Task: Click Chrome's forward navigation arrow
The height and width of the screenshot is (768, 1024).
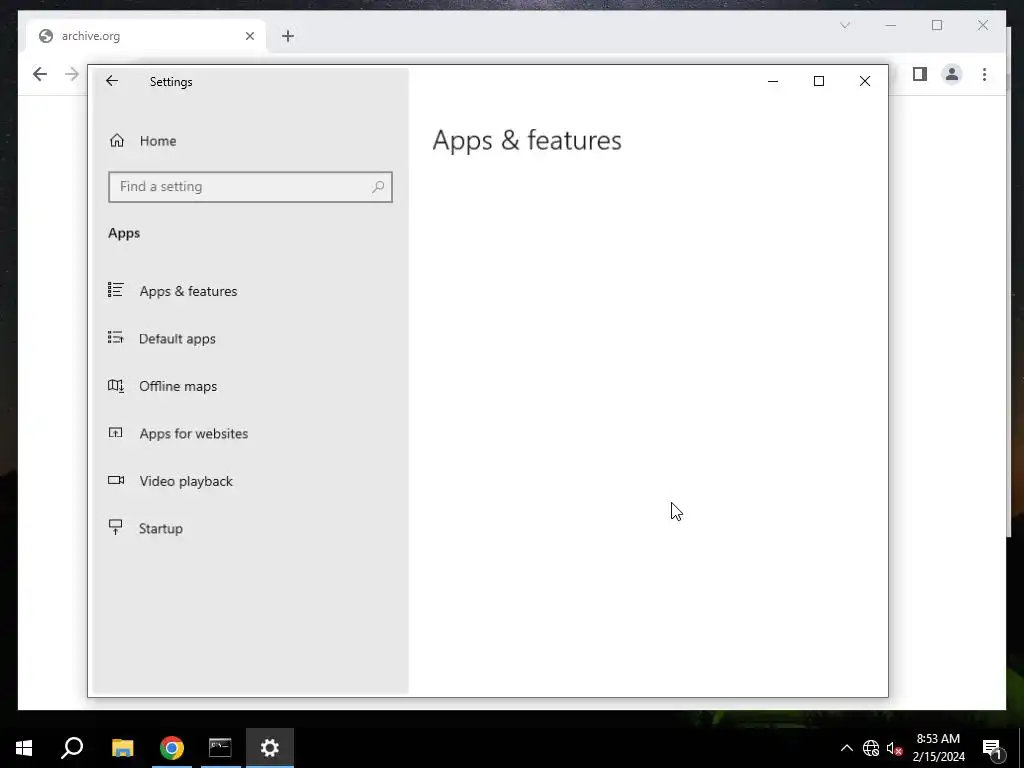Action: point(72,74)
